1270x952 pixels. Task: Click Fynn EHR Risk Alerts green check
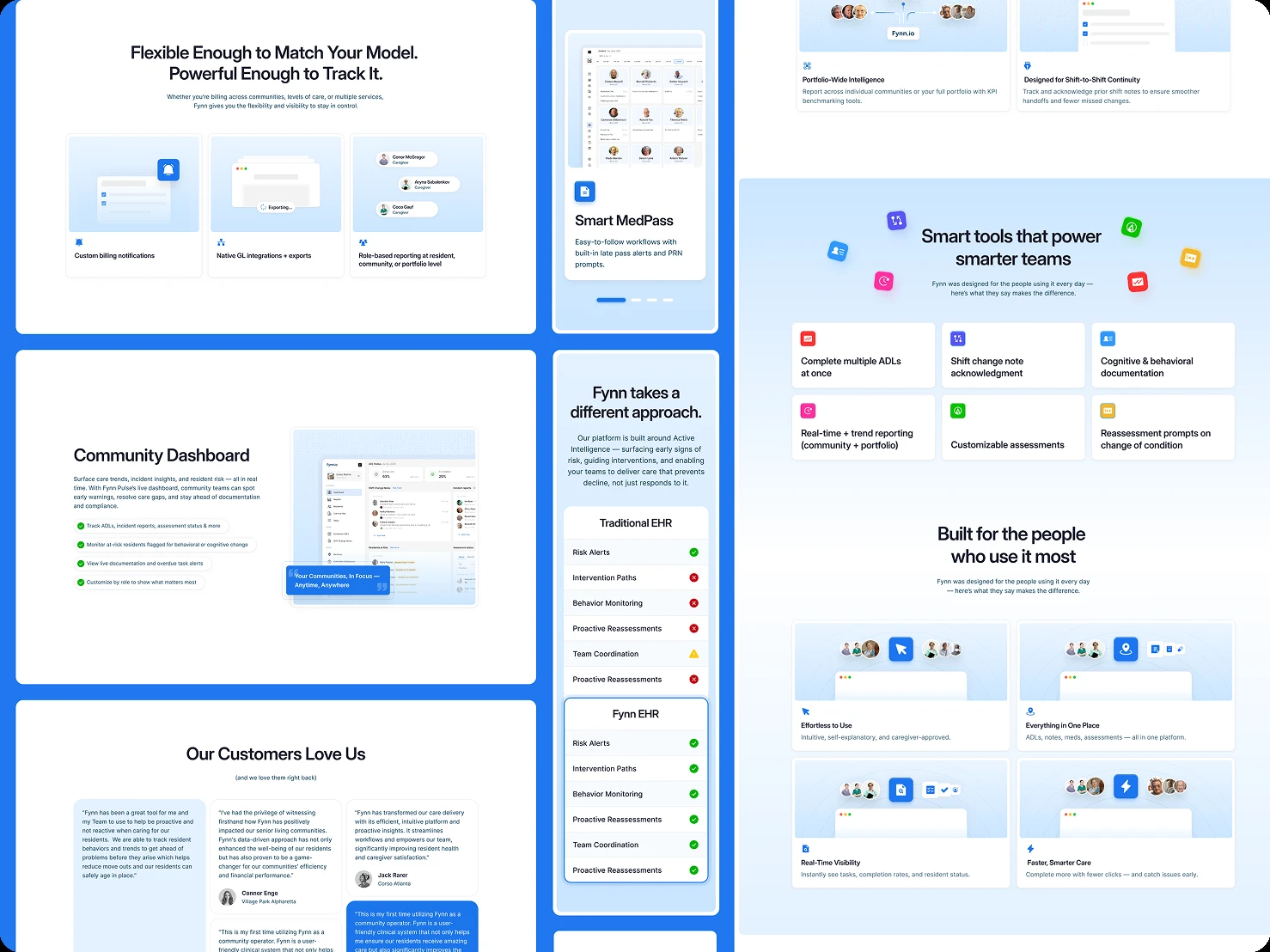(x=693, y=743)
